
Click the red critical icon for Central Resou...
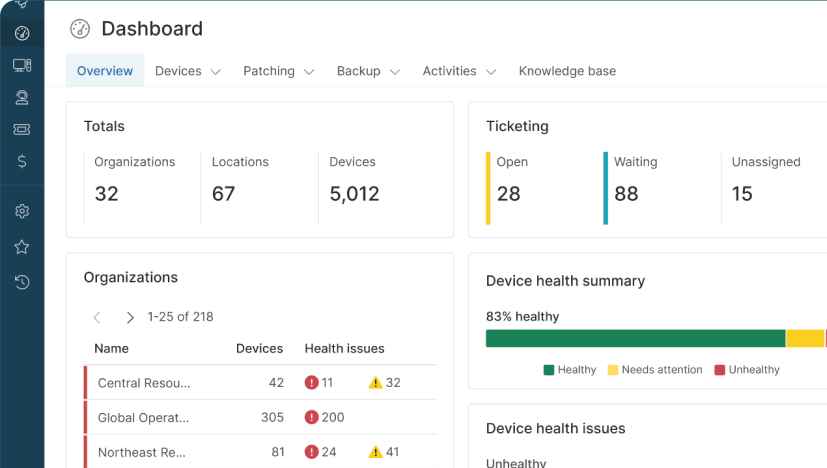[311, 383]
